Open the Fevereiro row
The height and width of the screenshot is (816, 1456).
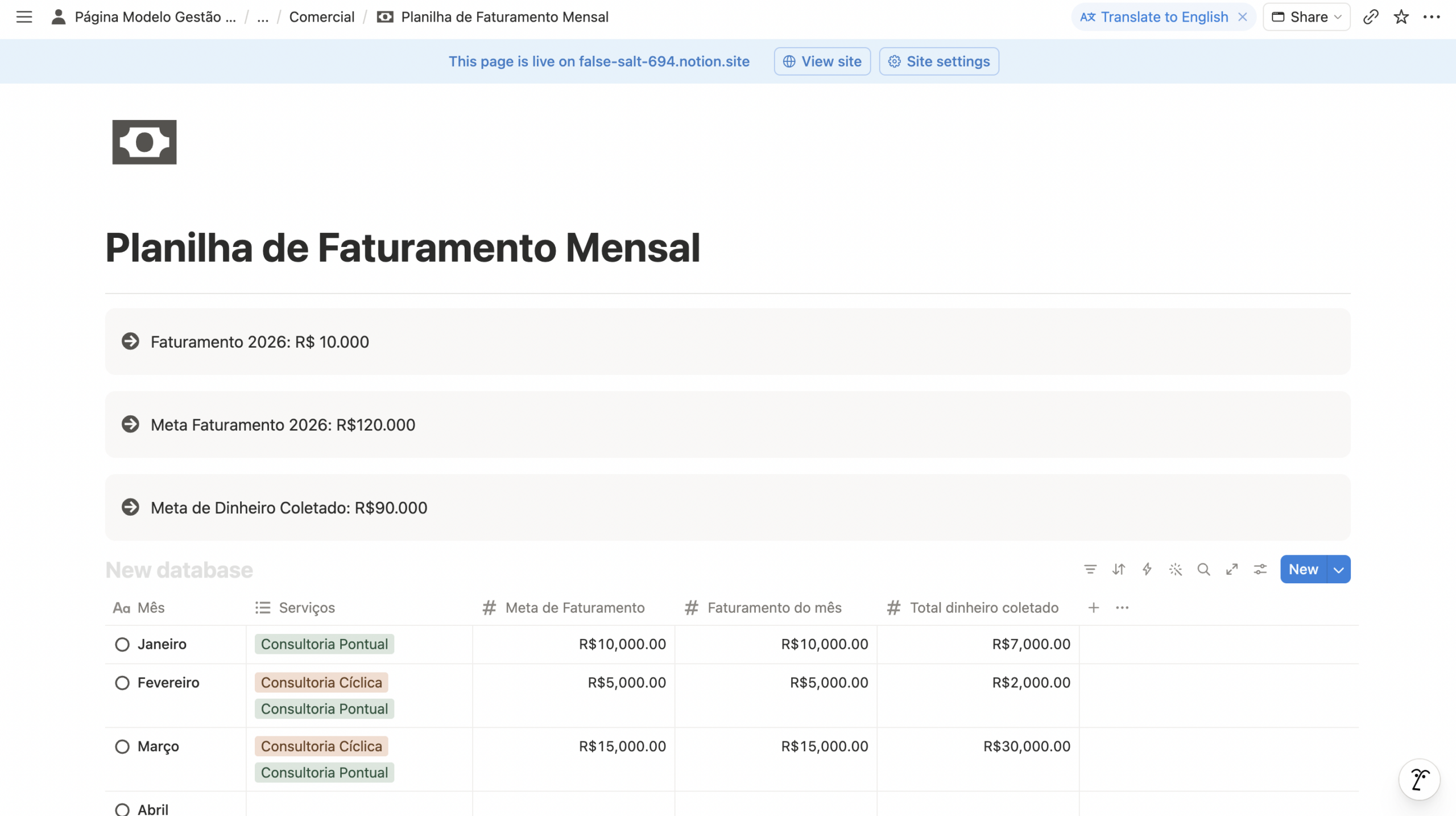[x=168, y=683]
